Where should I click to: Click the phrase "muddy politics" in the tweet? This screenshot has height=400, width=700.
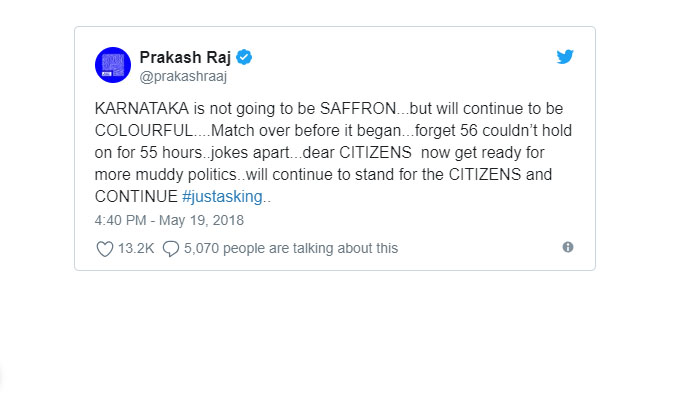[x=186, y=175]
